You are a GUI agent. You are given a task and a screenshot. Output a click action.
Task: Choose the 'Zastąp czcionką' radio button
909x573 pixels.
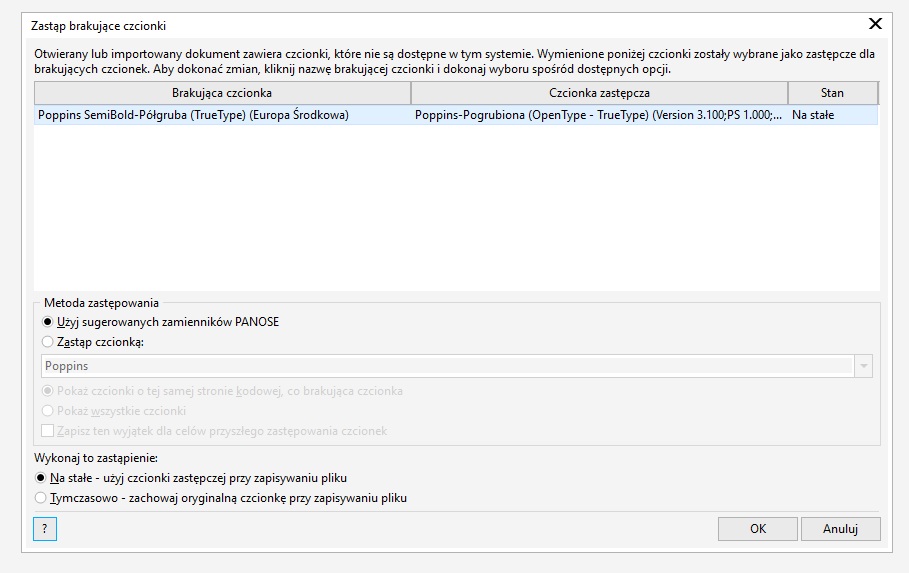tap(48, 342)
